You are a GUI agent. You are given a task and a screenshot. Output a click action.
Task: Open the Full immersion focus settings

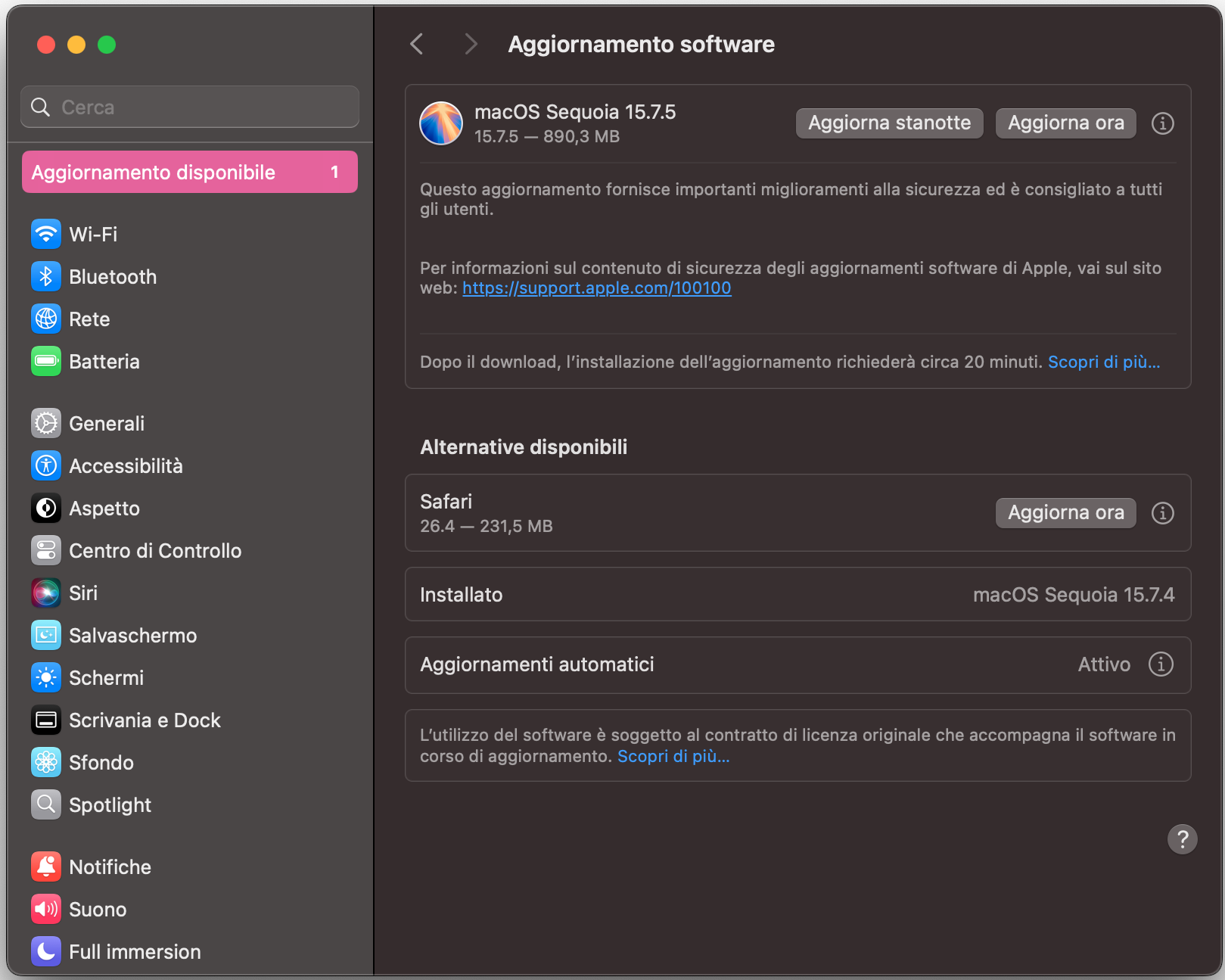coord(134,951)
